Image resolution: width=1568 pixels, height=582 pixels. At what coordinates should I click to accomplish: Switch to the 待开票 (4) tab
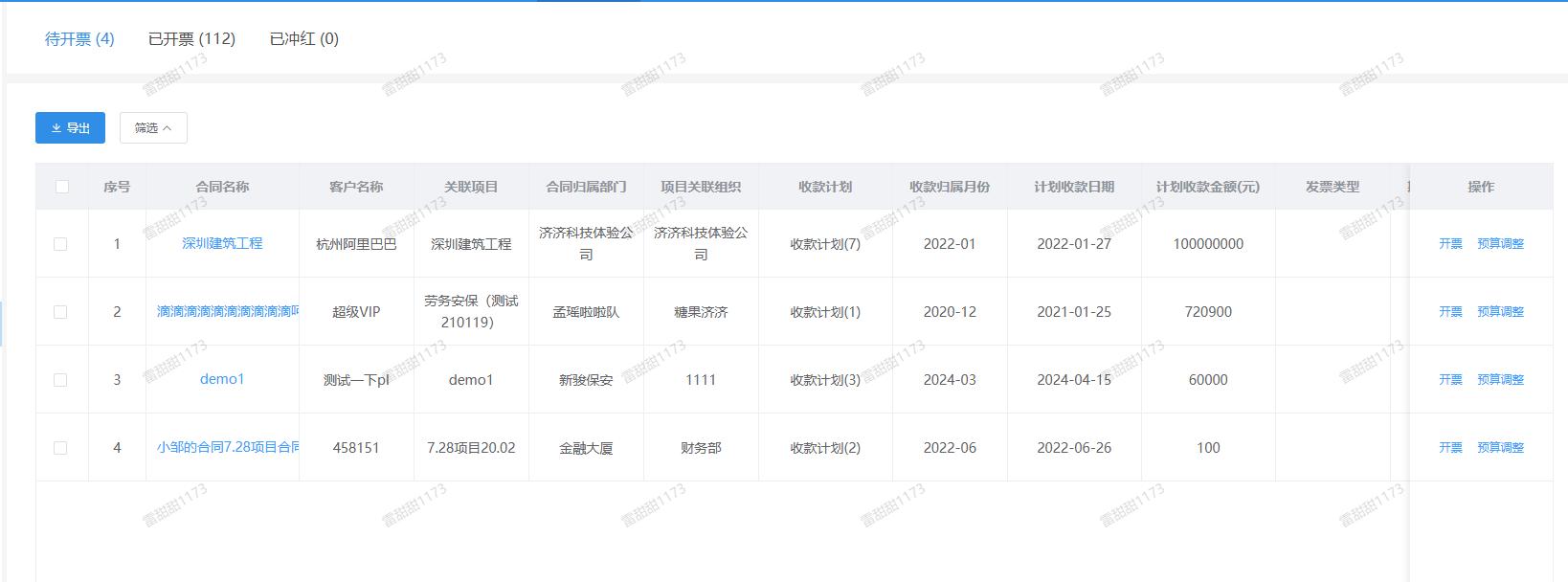(x=79, y=39)
